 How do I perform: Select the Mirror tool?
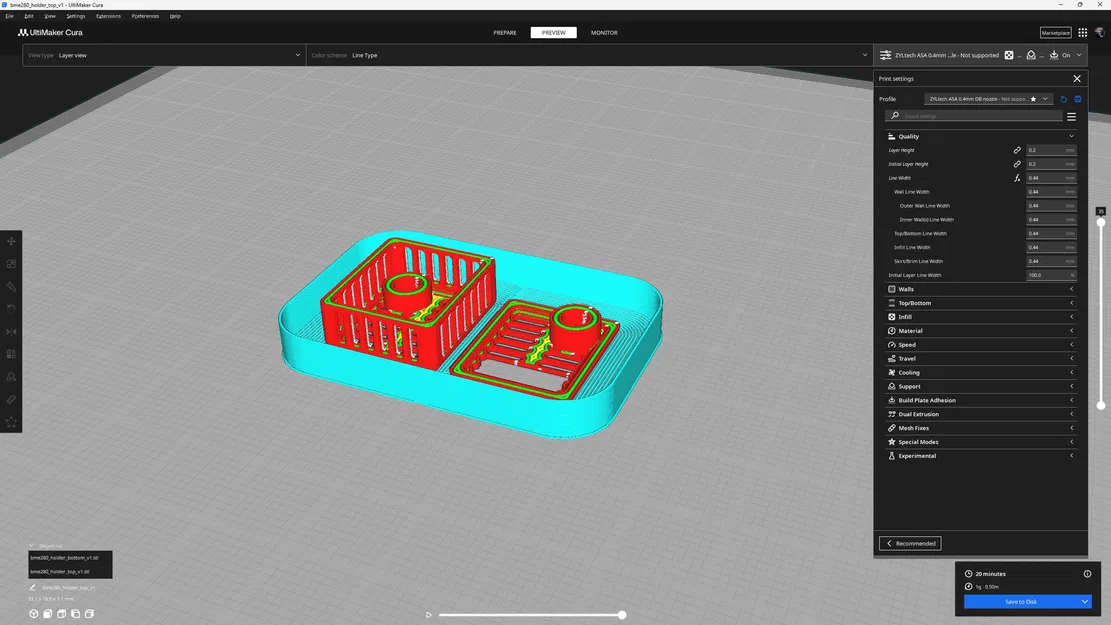11,331
